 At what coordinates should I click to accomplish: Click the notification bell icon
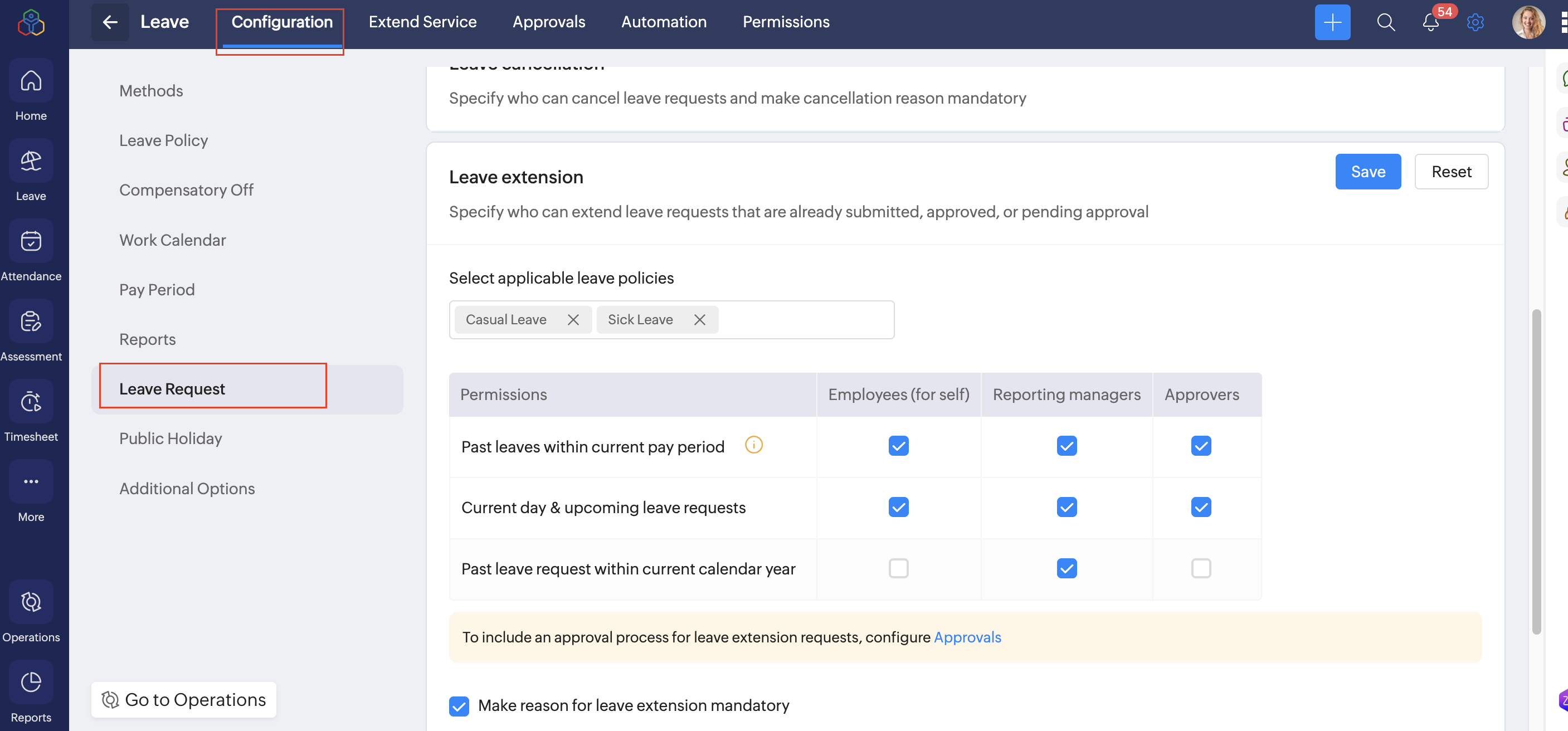click(x=1430, y=22)
